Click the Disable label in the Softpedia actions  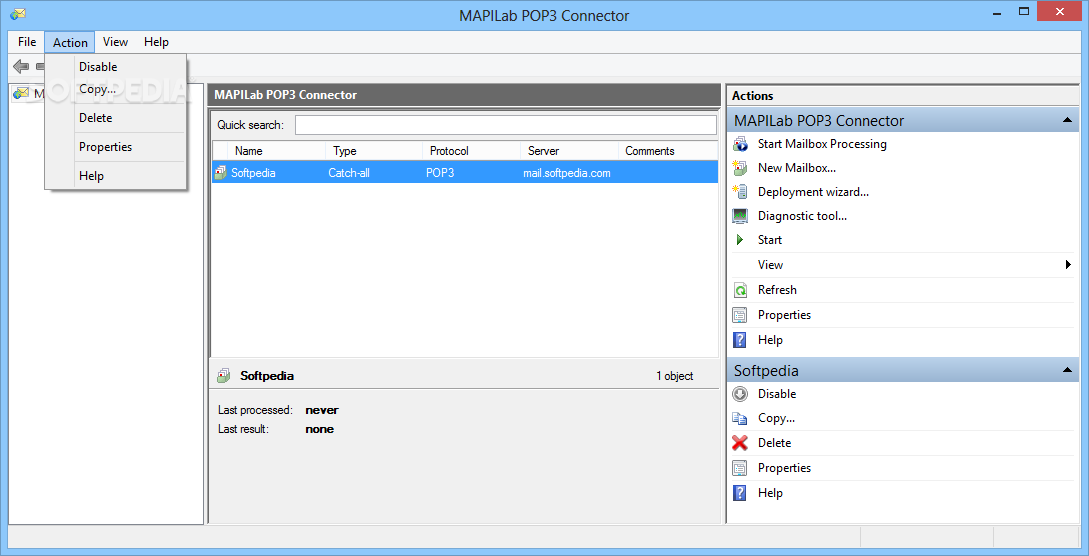(x=777, y=394)
